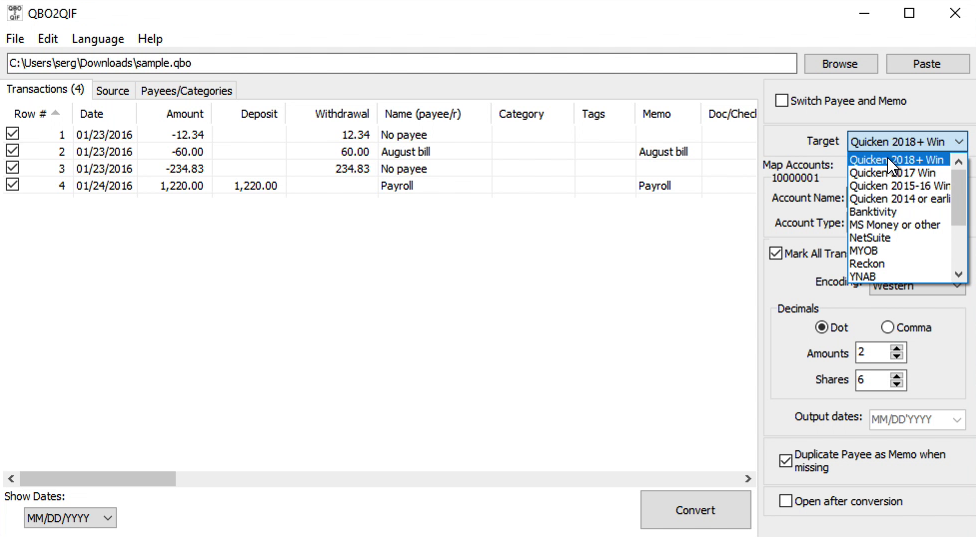Image resolution: width=976 pixels, height=537 pixels.
Task: Sort by the Row # column header
Action: tap(37, 114)
